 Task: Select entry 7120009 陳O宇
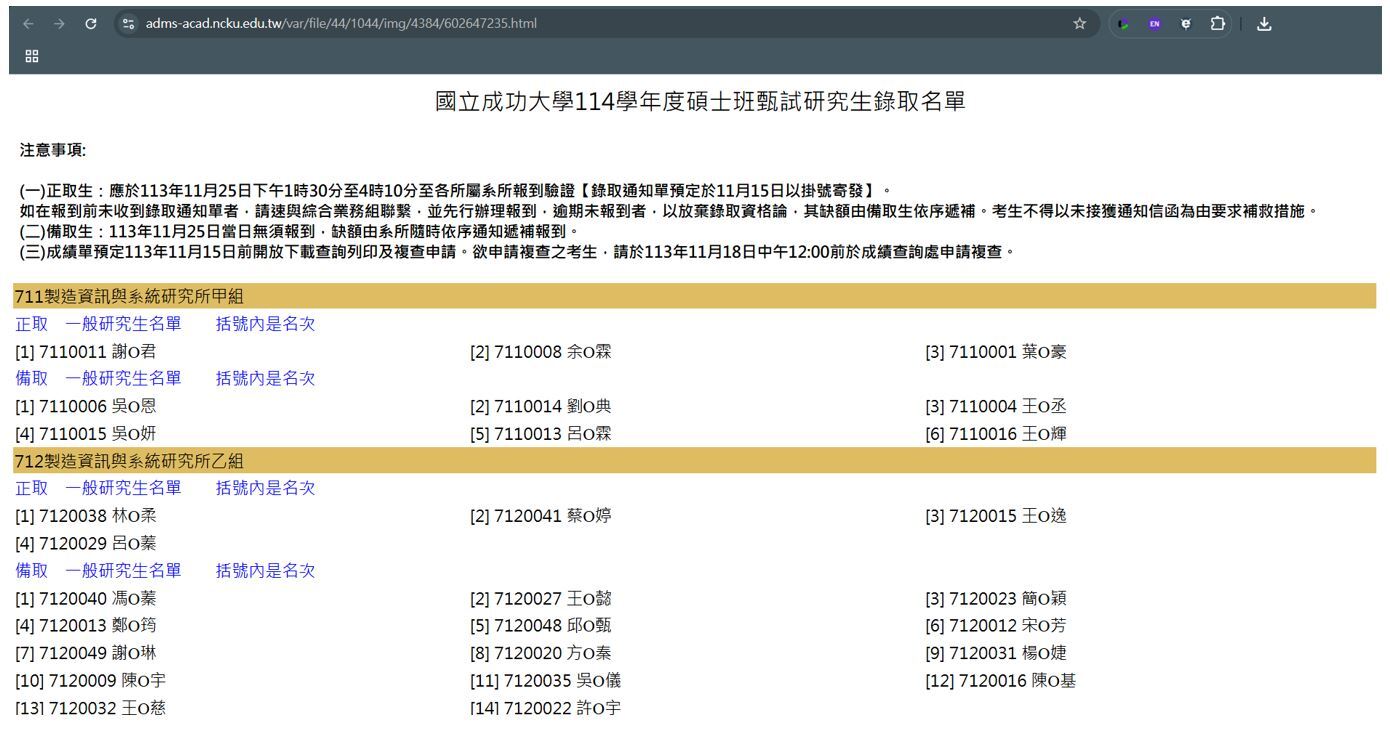coord(90,681)
